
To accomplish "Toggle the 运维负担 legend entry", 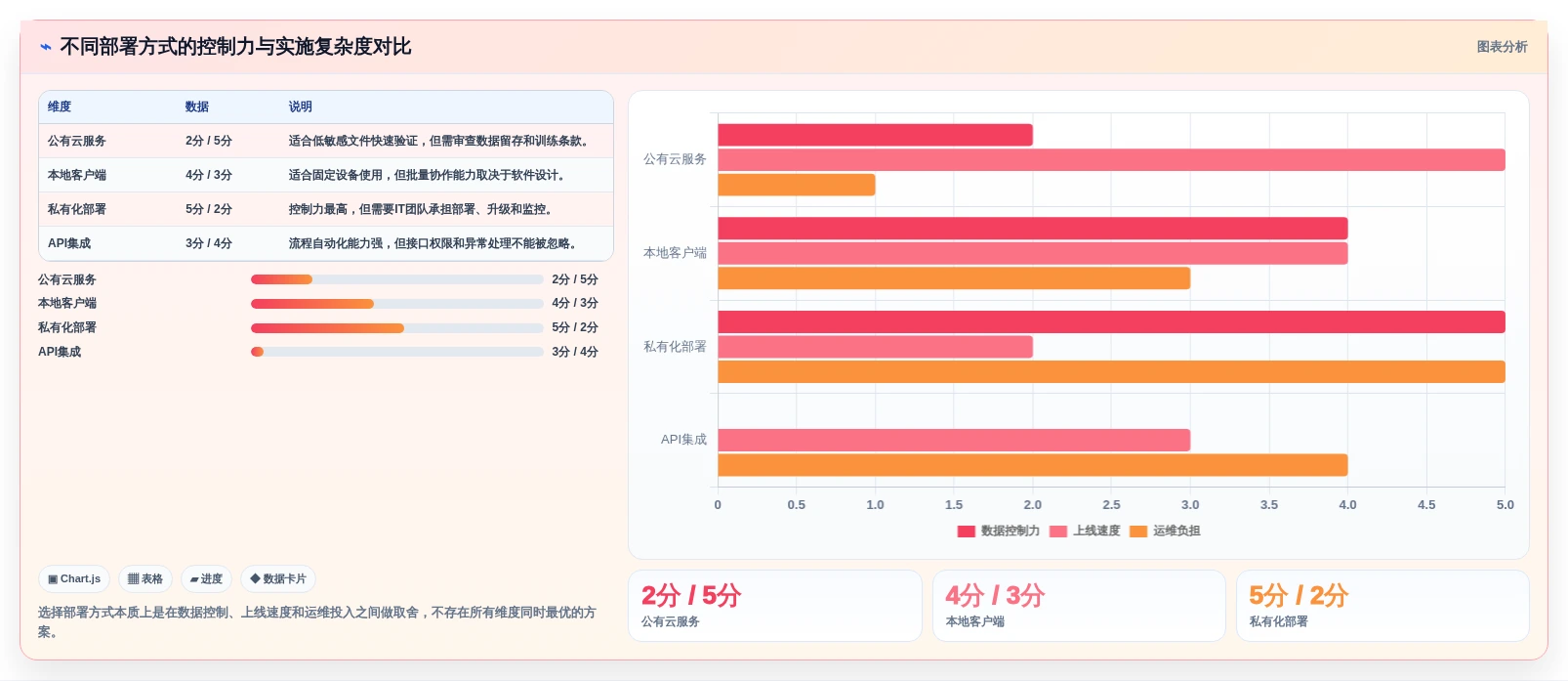I will (x=1165, y=531).
